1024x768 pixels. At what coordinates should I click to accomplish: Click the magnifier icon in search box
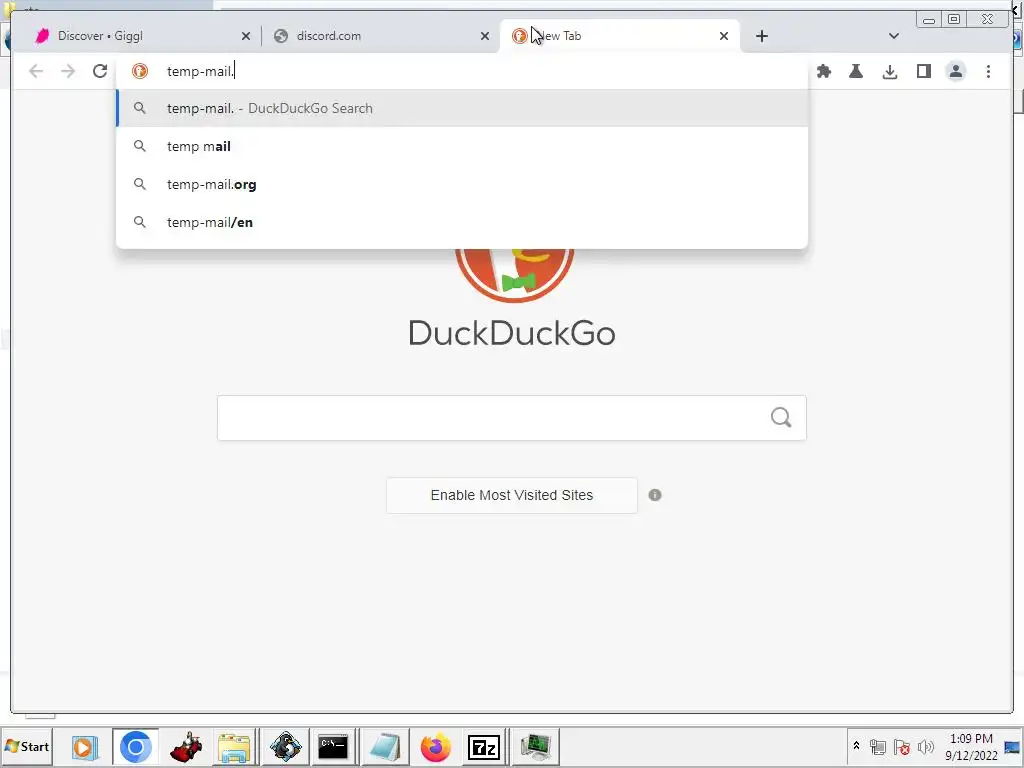click(x=781, y=417)
